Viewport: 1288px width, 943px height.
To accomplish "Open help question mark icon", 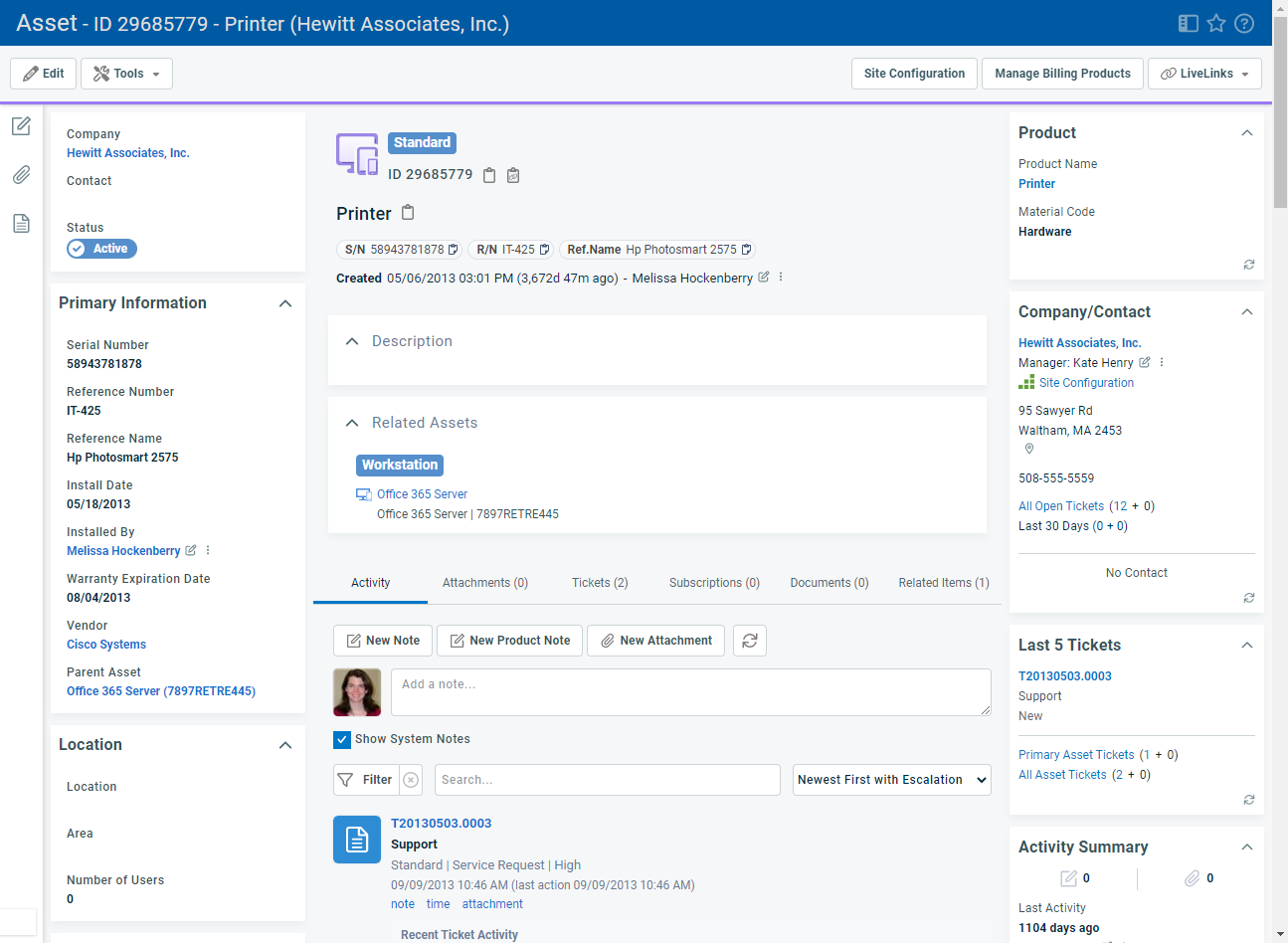I will [1244, 23].
